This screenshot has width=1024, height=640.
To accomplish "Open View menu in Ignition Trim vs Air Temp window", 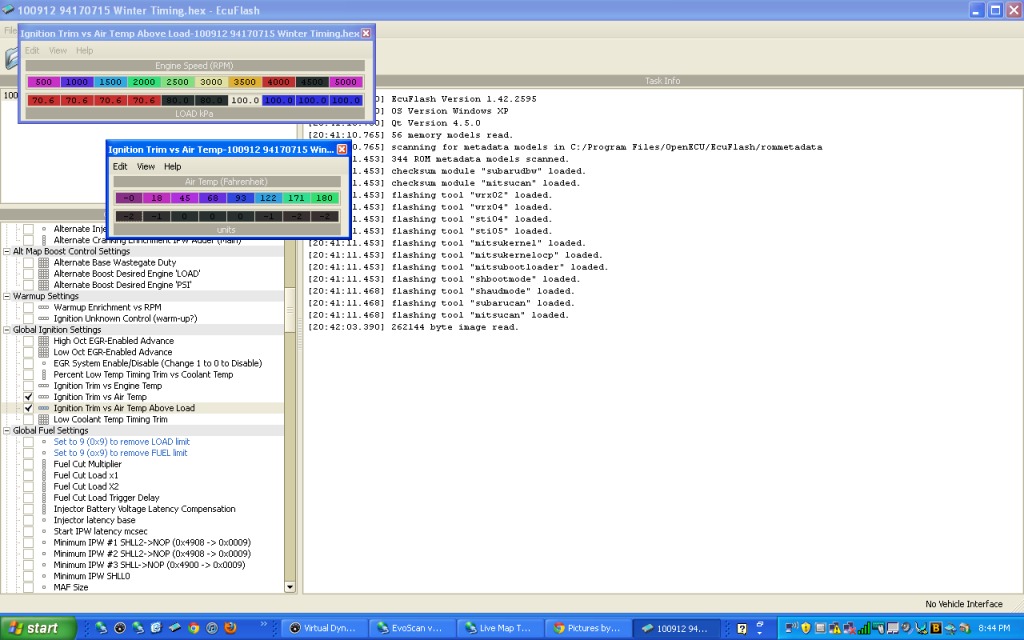I will pyautogui.click(x=146, y=167).
